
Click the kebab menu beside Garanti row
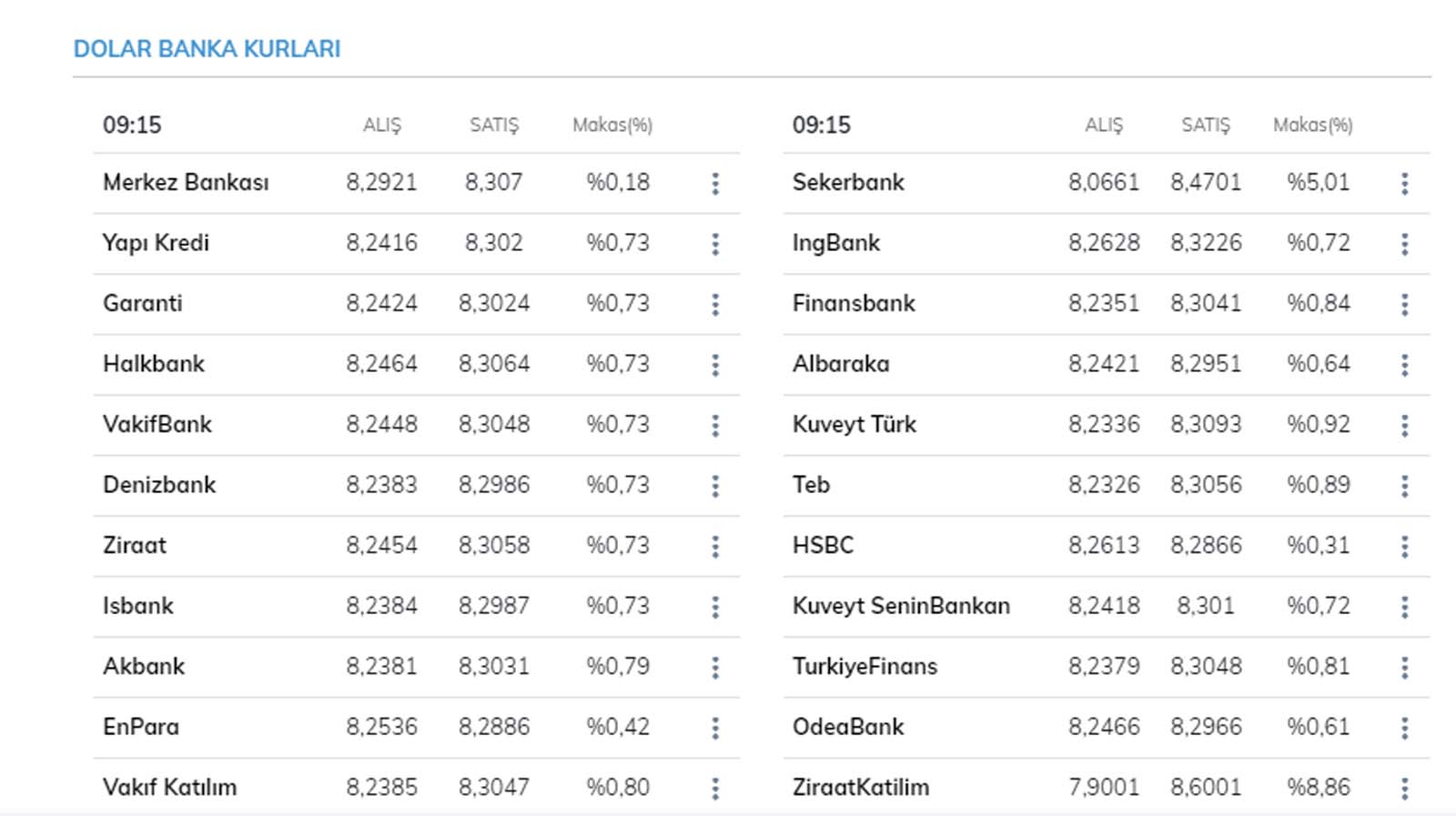715,305
